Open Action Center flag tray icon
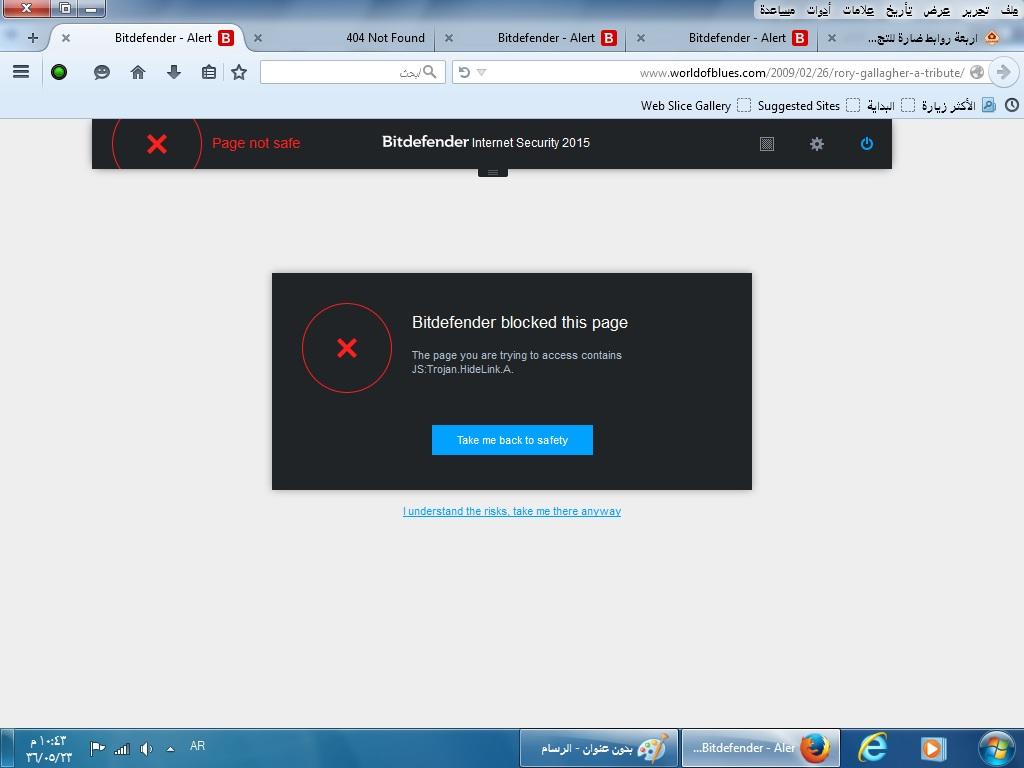Screen dimensions: 1024x768 click(x=98, y=748)
